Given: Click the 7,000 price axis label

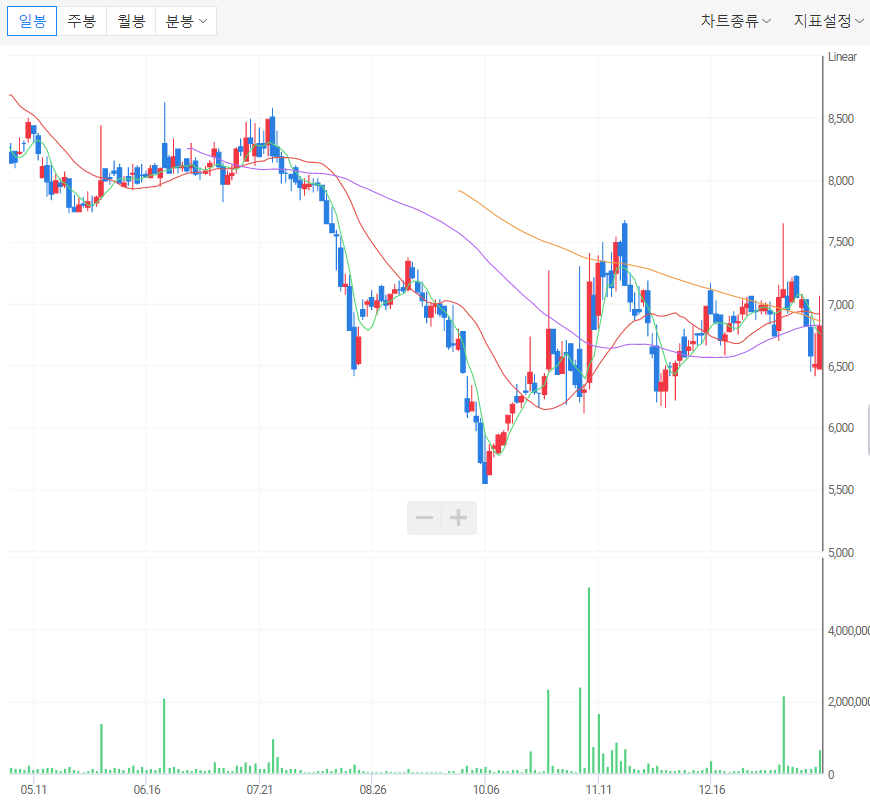Looking at the screenshot, I should click(841, 305).
